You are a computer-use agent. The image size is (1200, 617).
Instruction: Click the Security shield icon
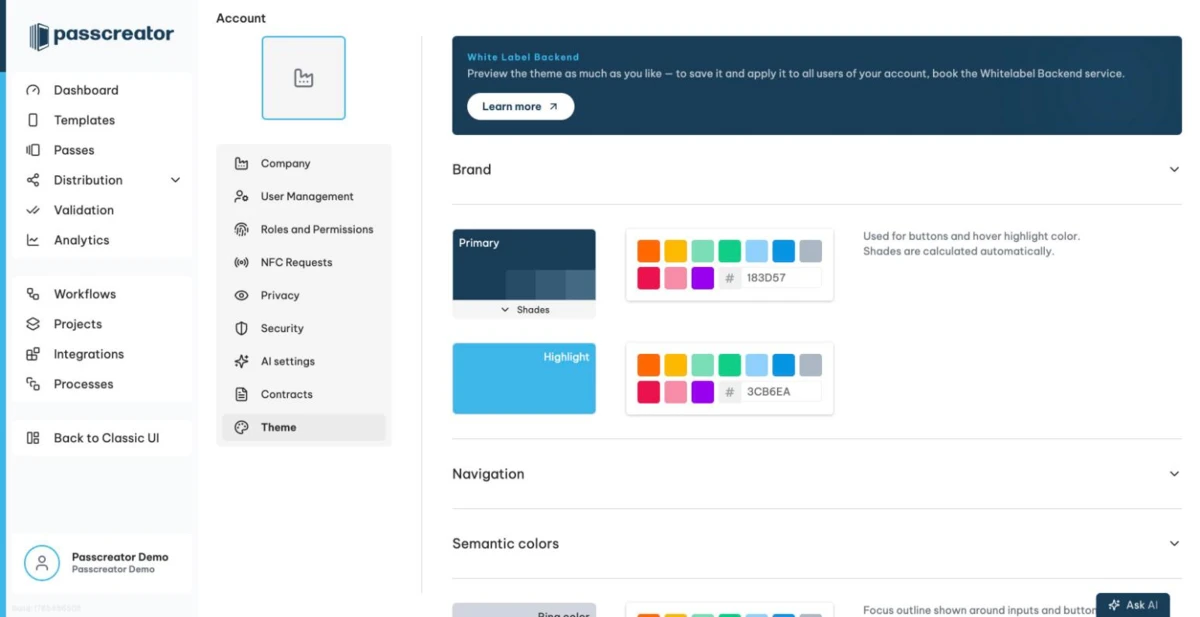click(241, 329)
